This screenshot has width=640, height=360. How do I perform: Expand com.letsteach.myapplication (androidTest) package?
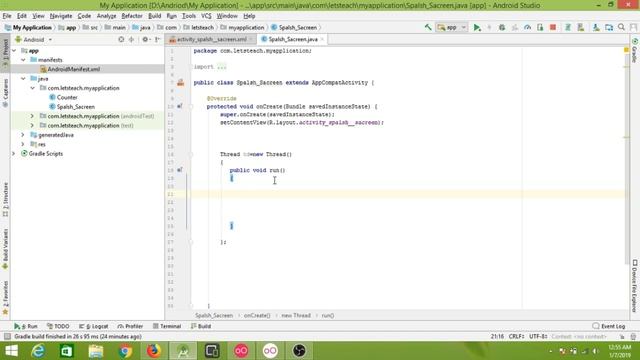coord(32,116)
